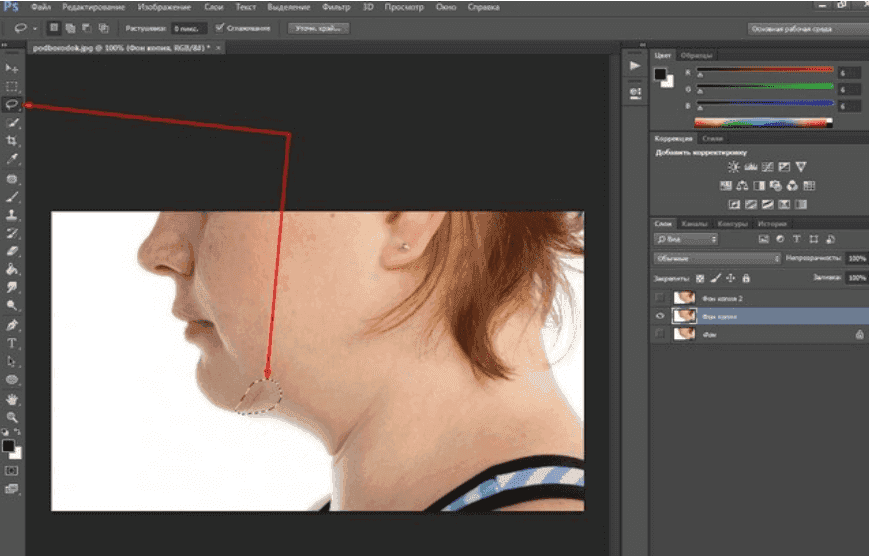Open the Фильтр menu
The image size is (869, 556).
click(x=336, y=7)
